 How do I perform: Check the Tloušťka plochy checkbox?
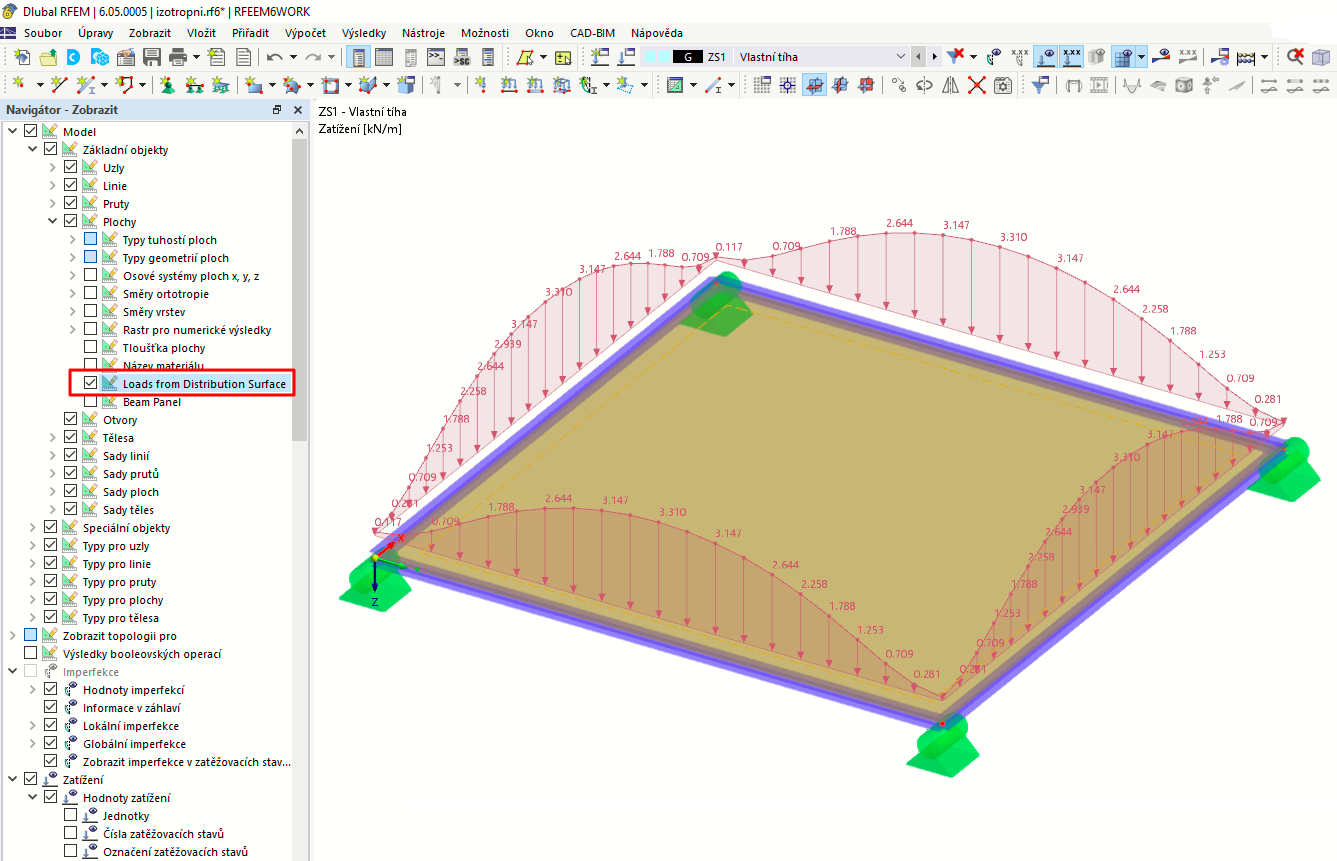click(91, 347)
